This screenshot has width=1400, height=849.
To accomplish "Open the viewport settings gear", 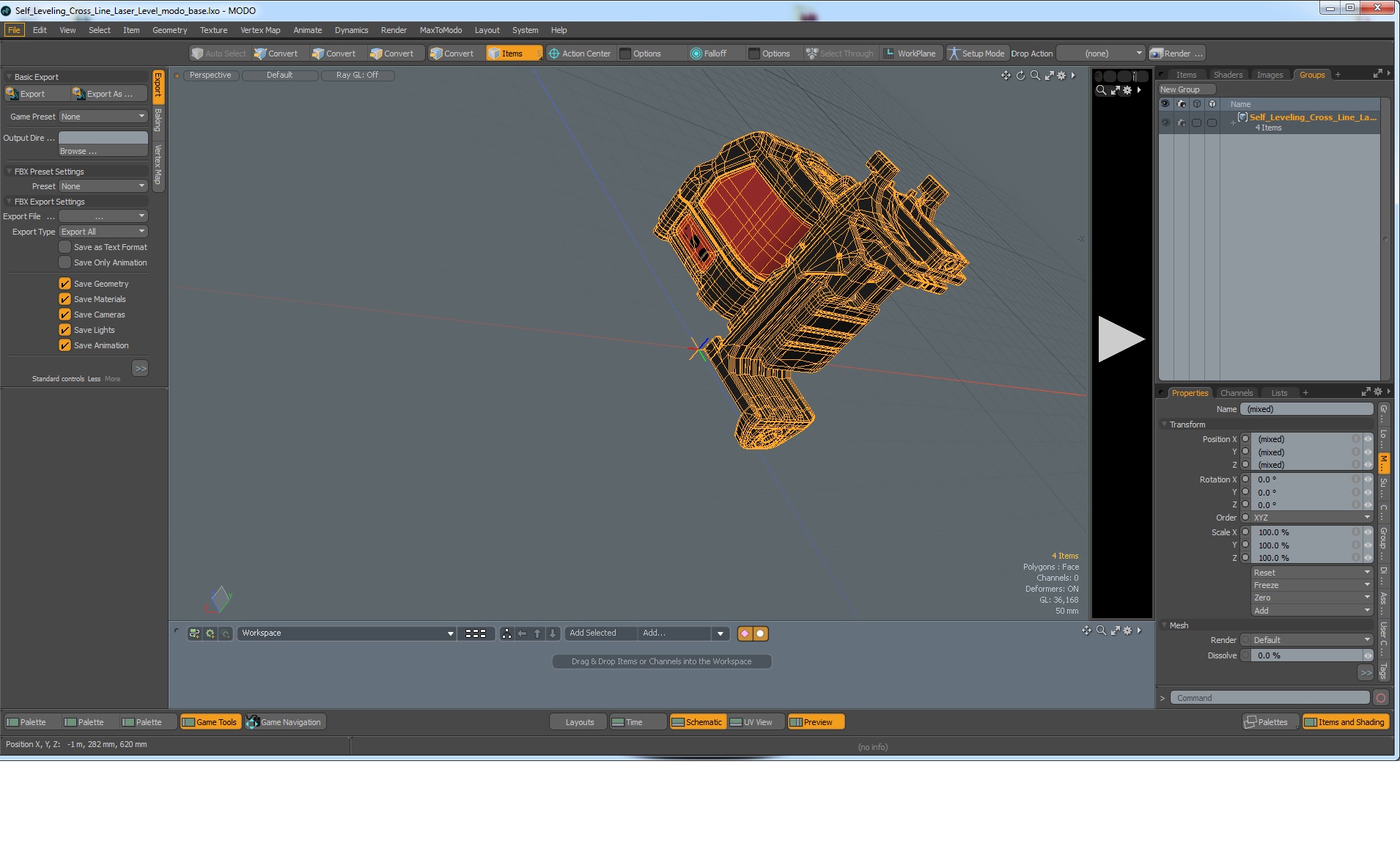I will pos(1061,76).
